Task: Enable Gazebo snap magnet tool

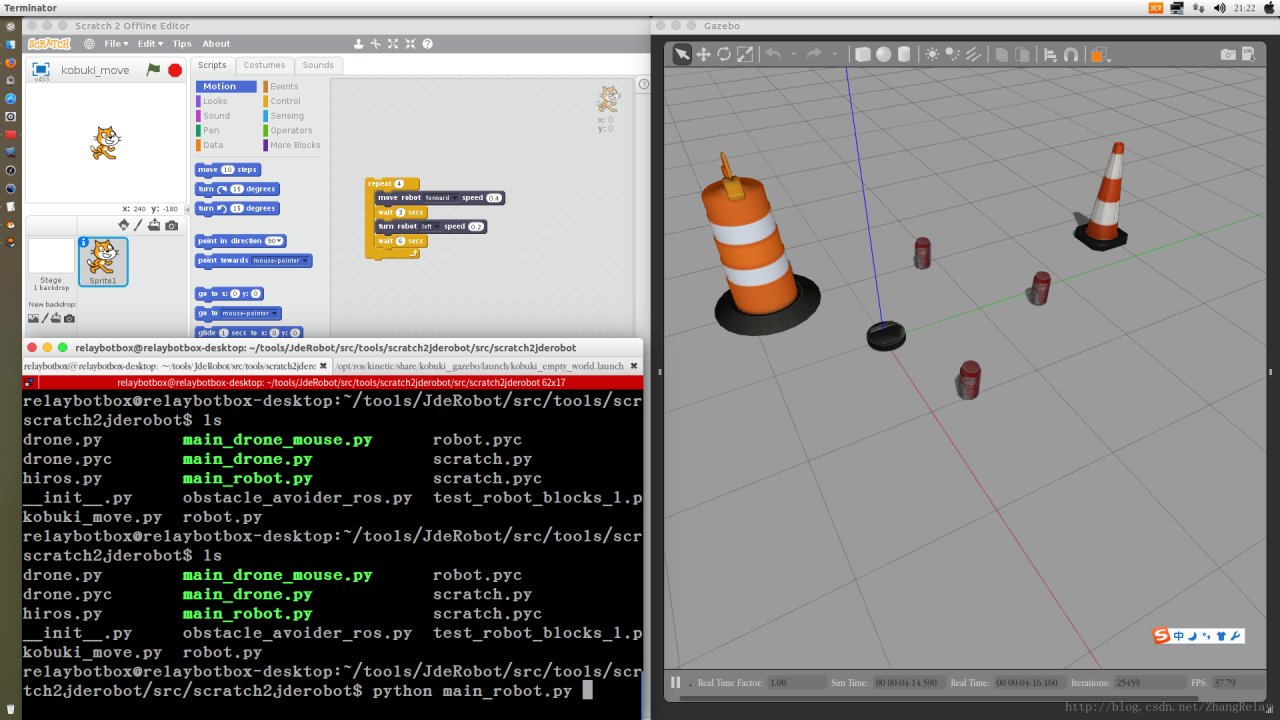Action: 1071,55
